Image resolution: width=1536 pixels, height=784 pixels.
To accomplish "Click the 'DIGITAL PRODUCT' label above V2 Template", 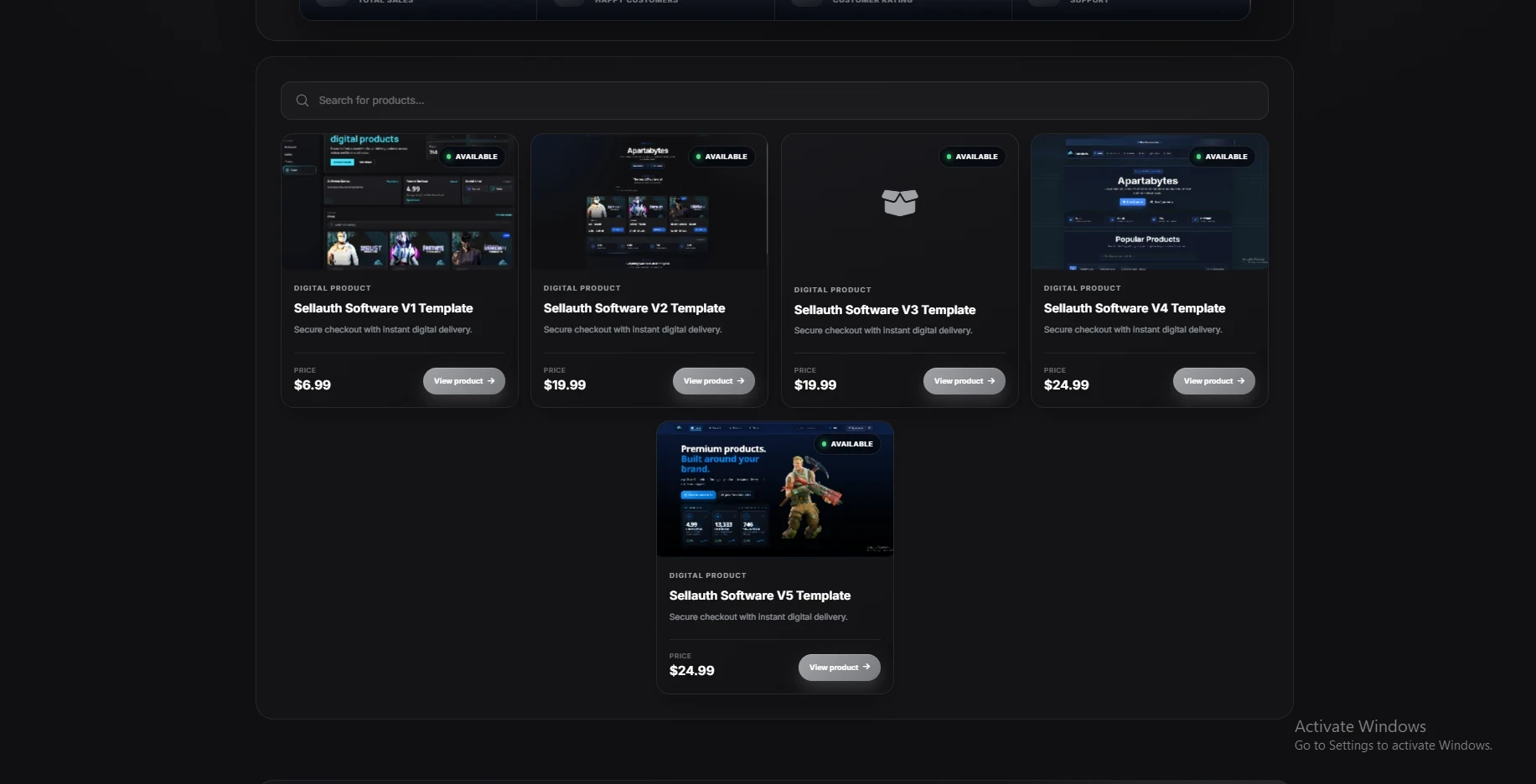I will click(x=582, y=288).
